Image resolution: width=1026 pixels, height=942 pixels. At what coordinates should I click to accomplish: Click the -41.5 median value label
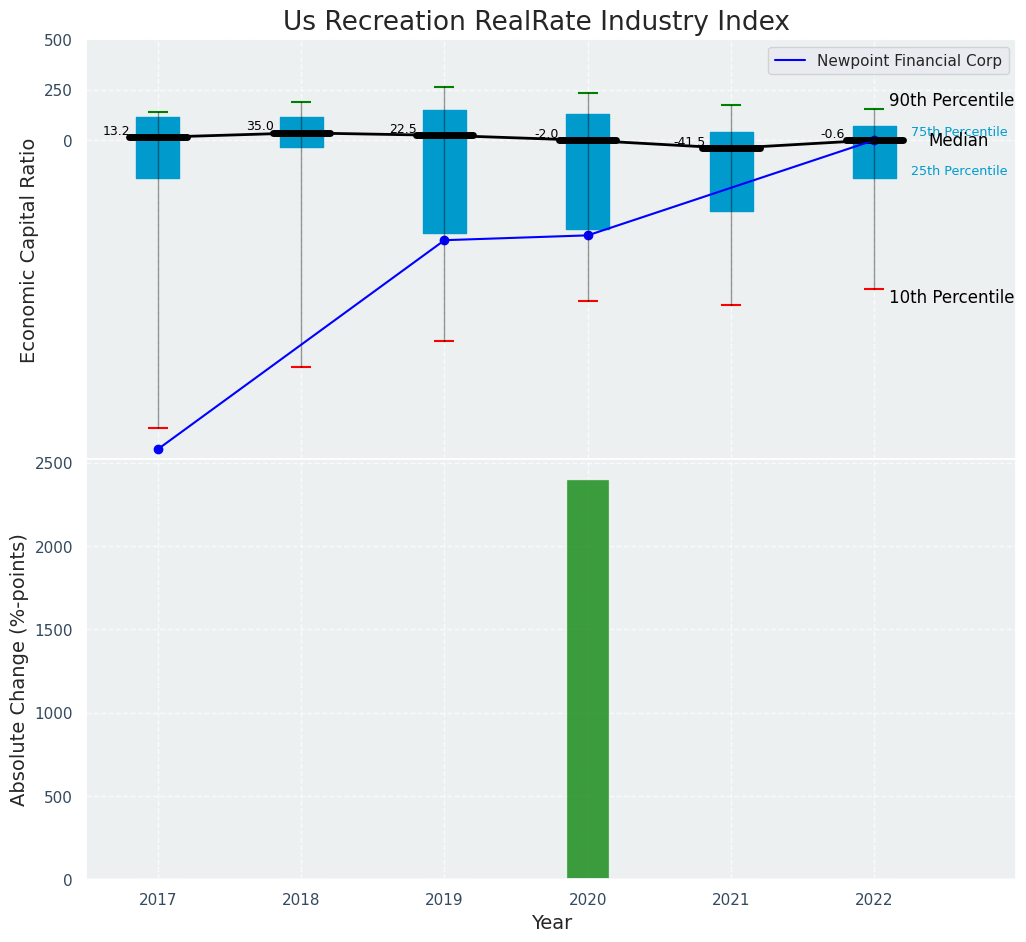tap(689, 142)
